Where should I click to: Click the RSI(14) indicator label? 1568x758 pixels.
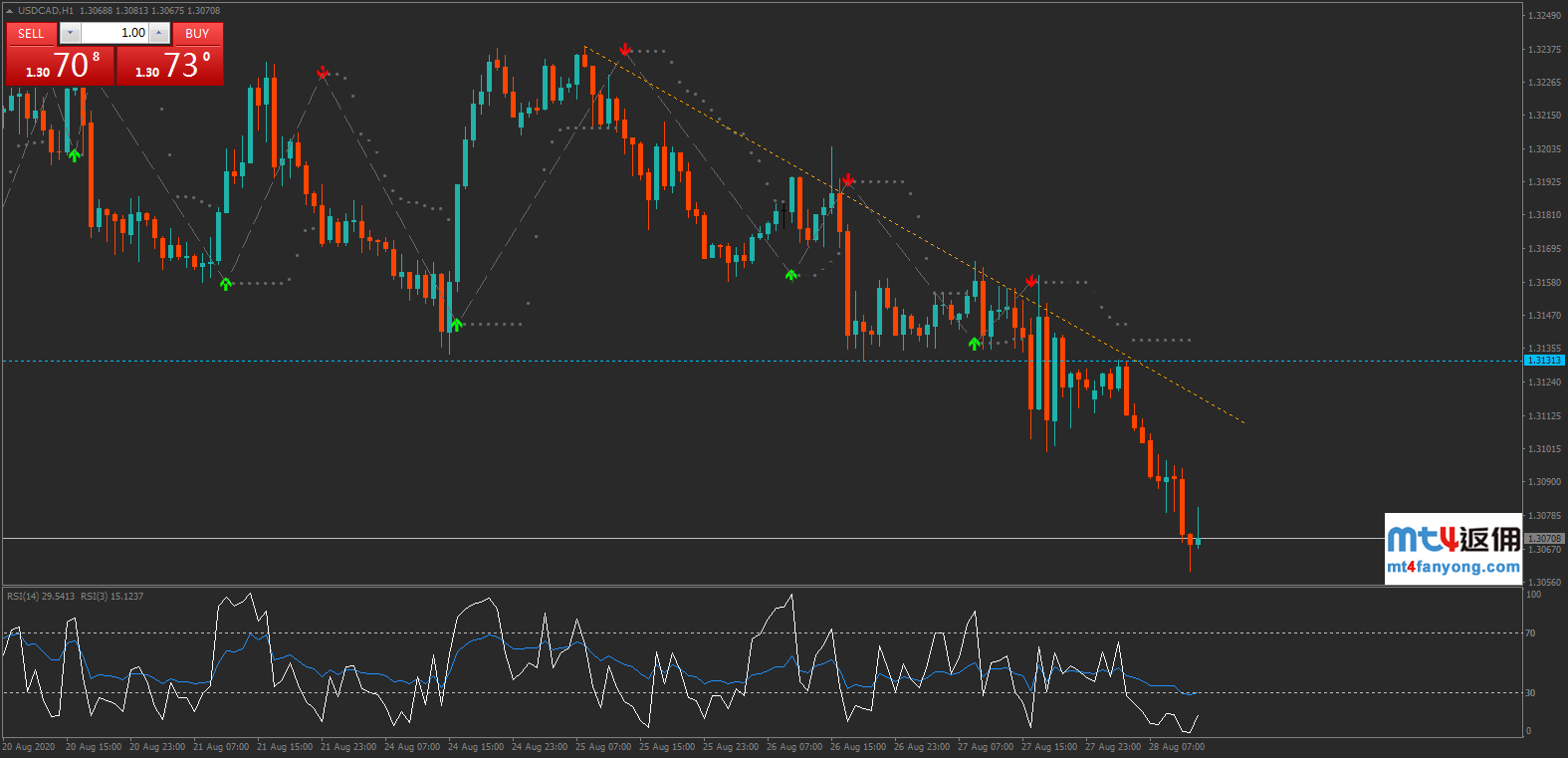click(40, 597)
